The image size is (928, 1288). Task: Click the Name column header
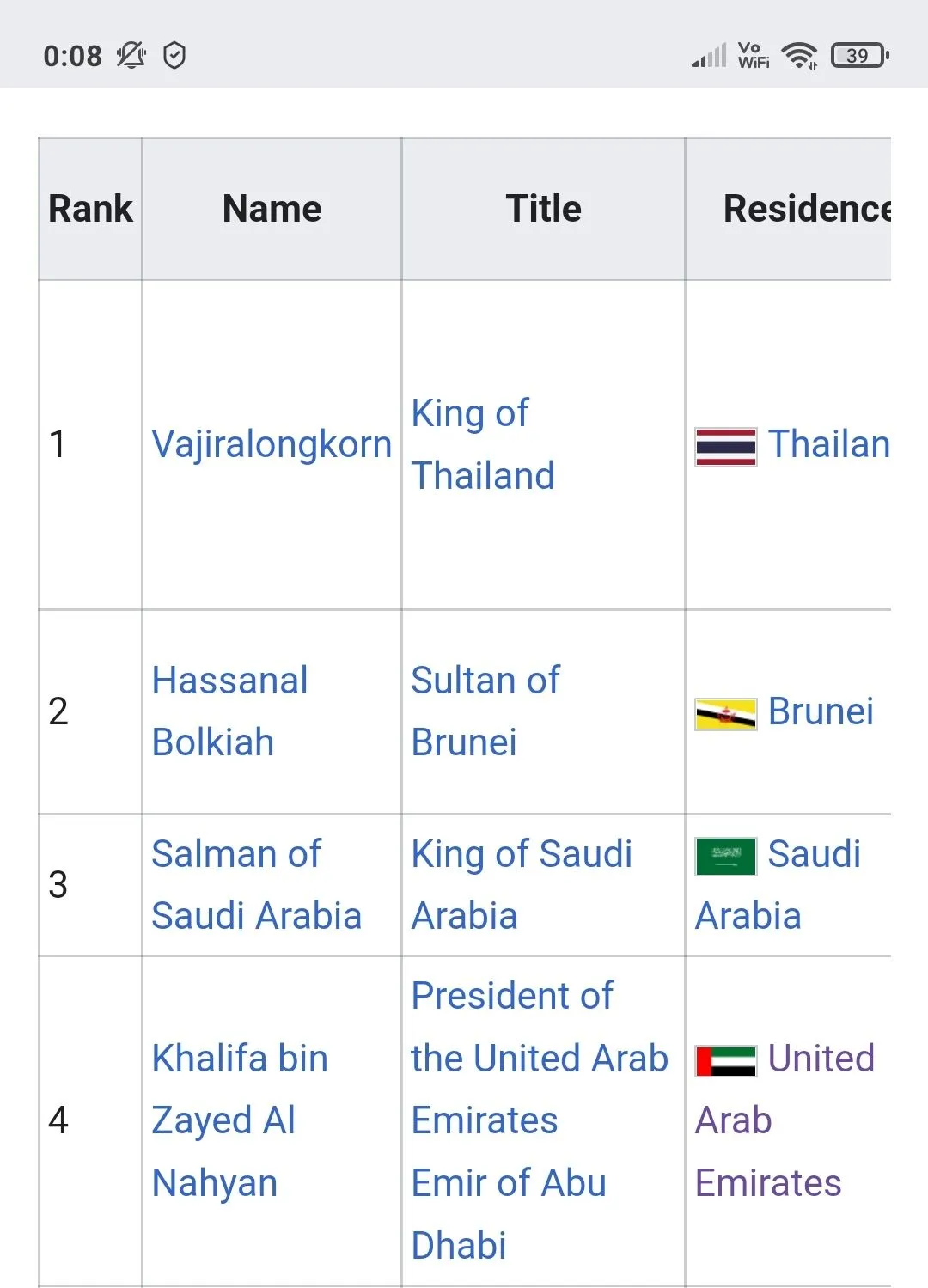[x=272, y=209]
